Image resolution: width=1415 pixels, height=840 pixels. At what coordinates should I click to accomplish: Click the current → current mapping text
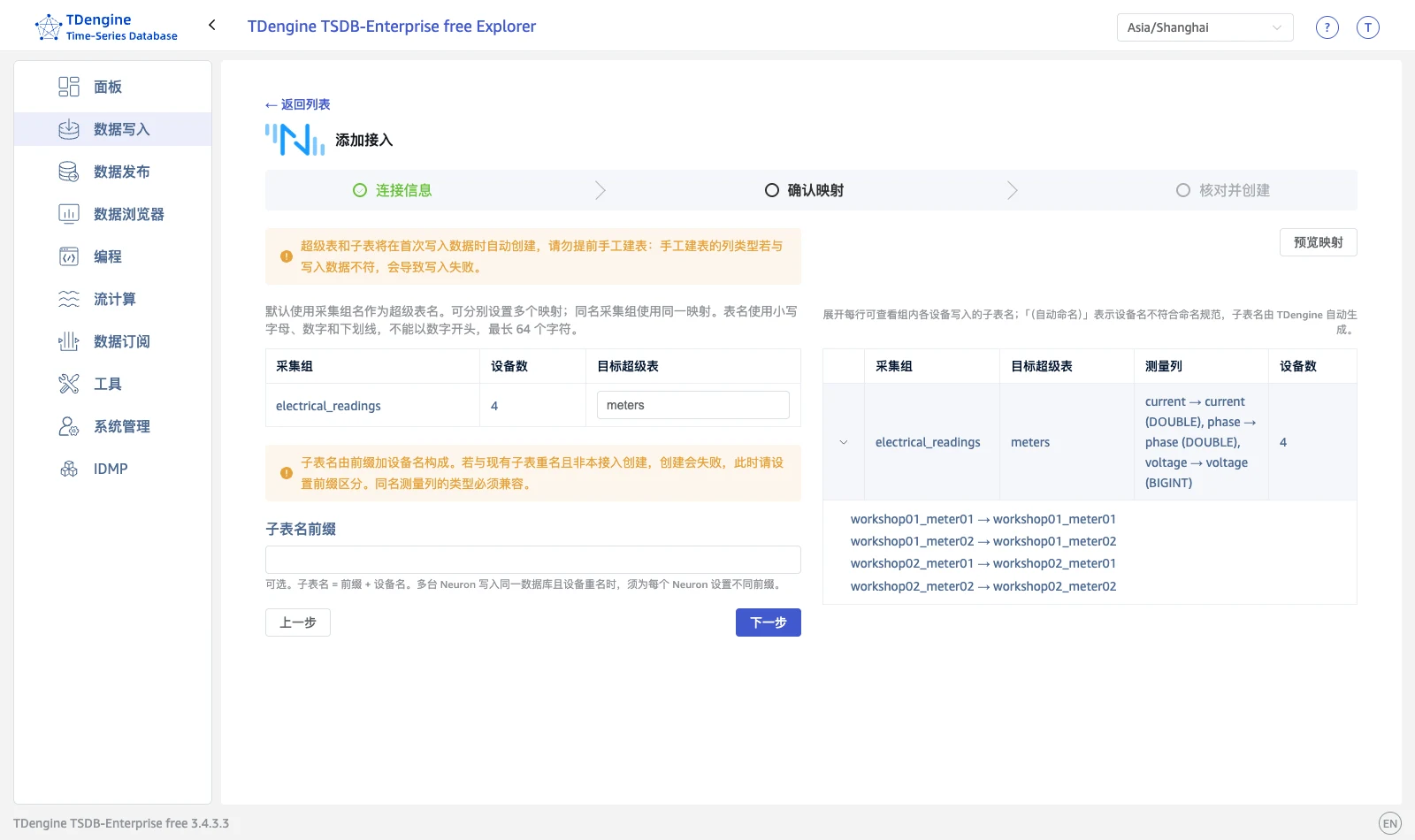point(1195,401)
